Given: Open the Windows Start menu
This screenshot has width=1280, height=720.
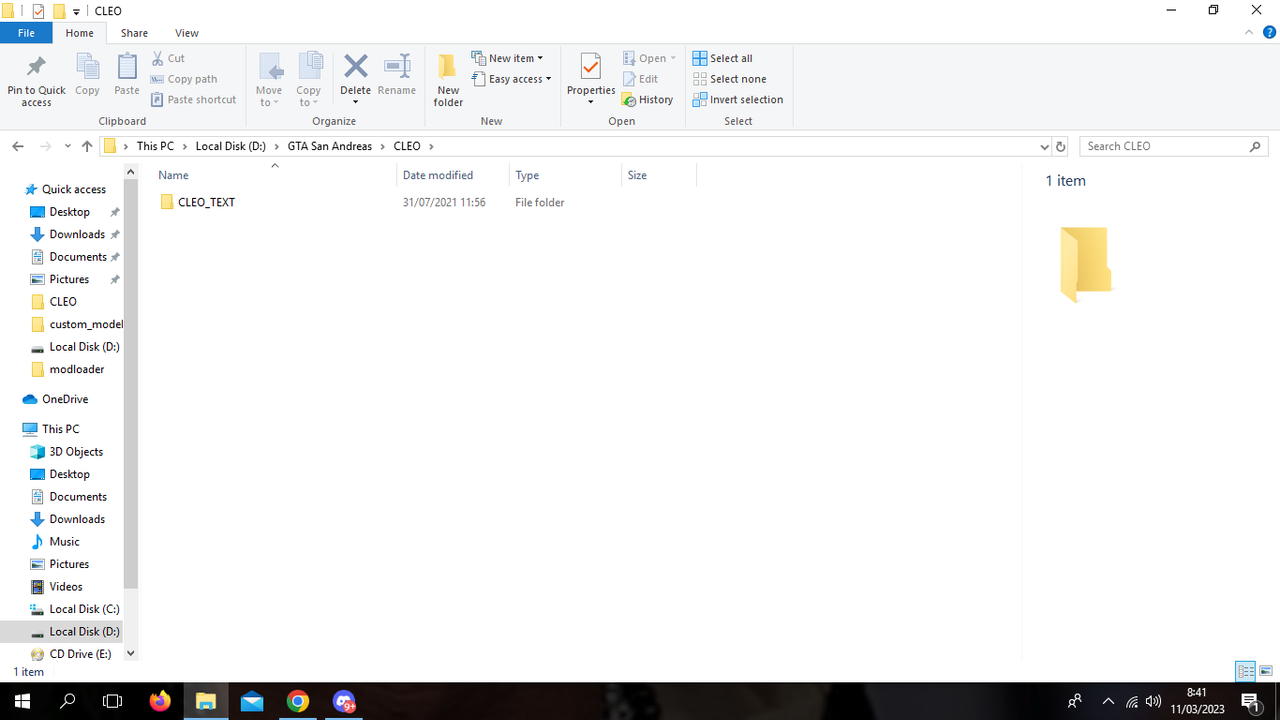Looking at the screenshot, I should 22,701.
